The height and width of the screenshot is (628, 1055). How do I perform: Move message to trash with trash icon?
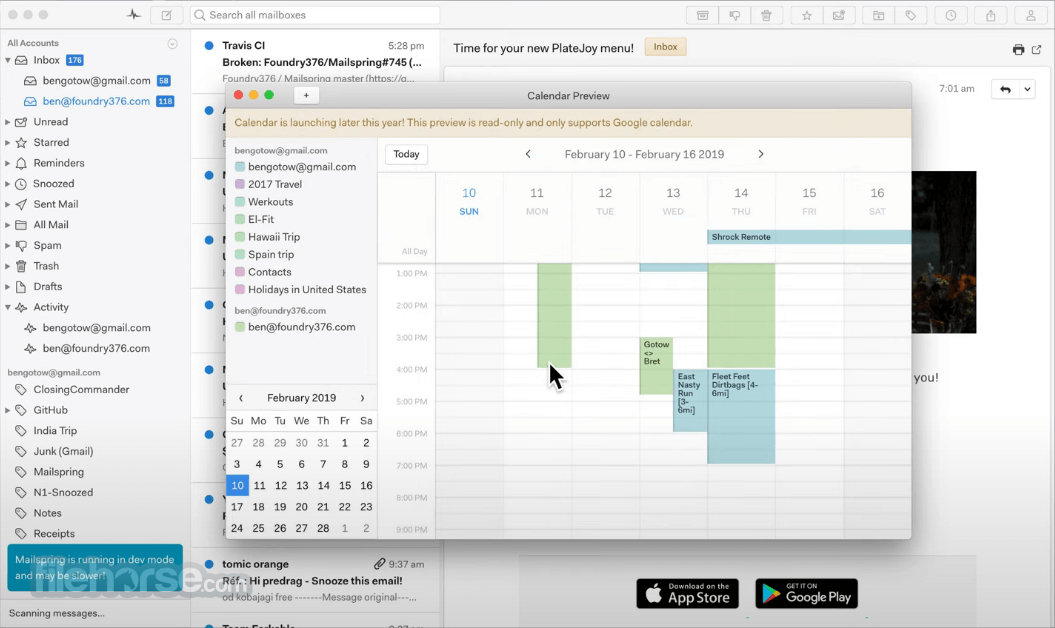pyautogui.click(x=766, y=15)
